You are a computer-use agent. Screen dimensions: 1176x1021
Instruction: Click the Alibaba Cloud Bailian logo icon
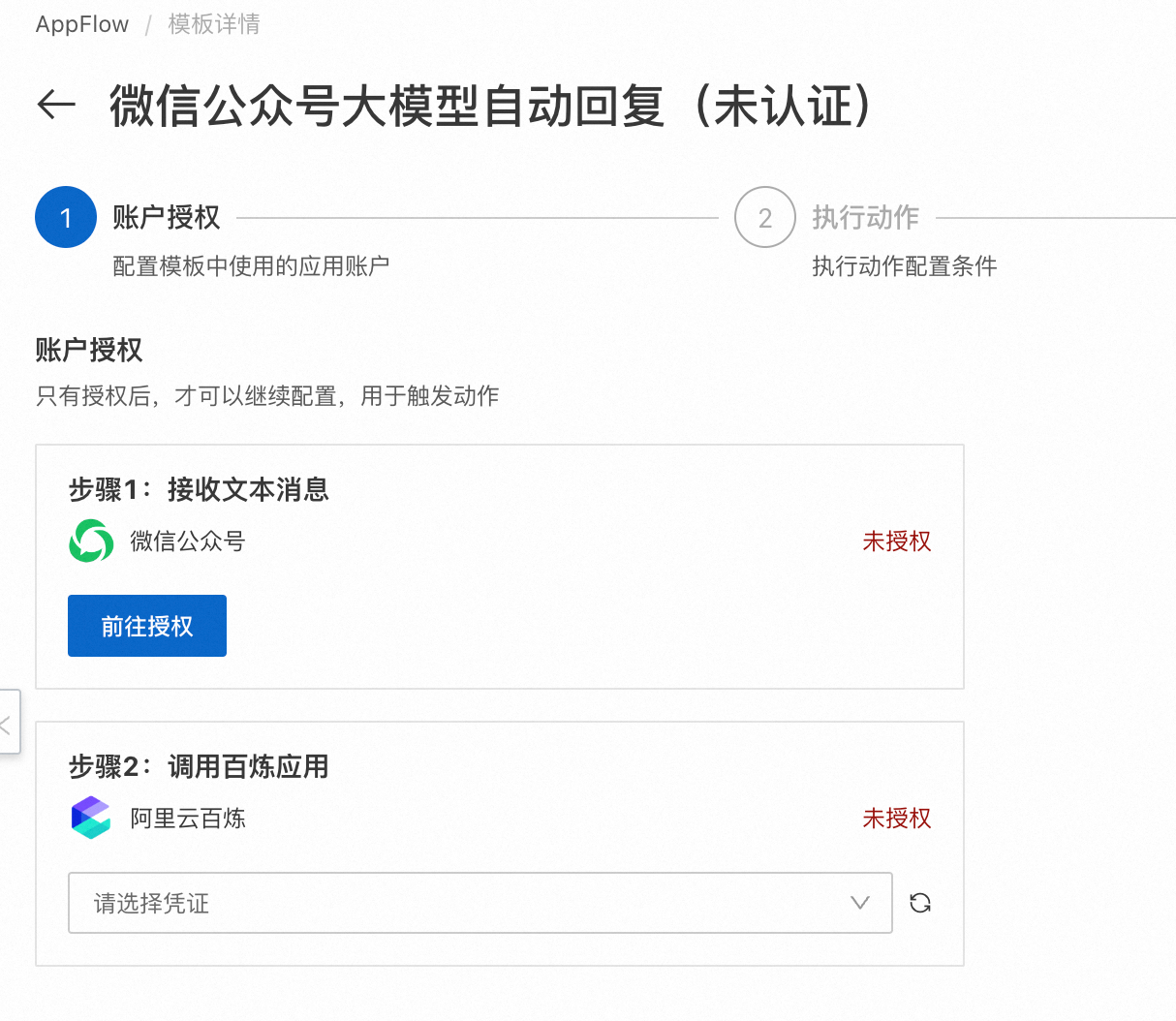[91, 818]
